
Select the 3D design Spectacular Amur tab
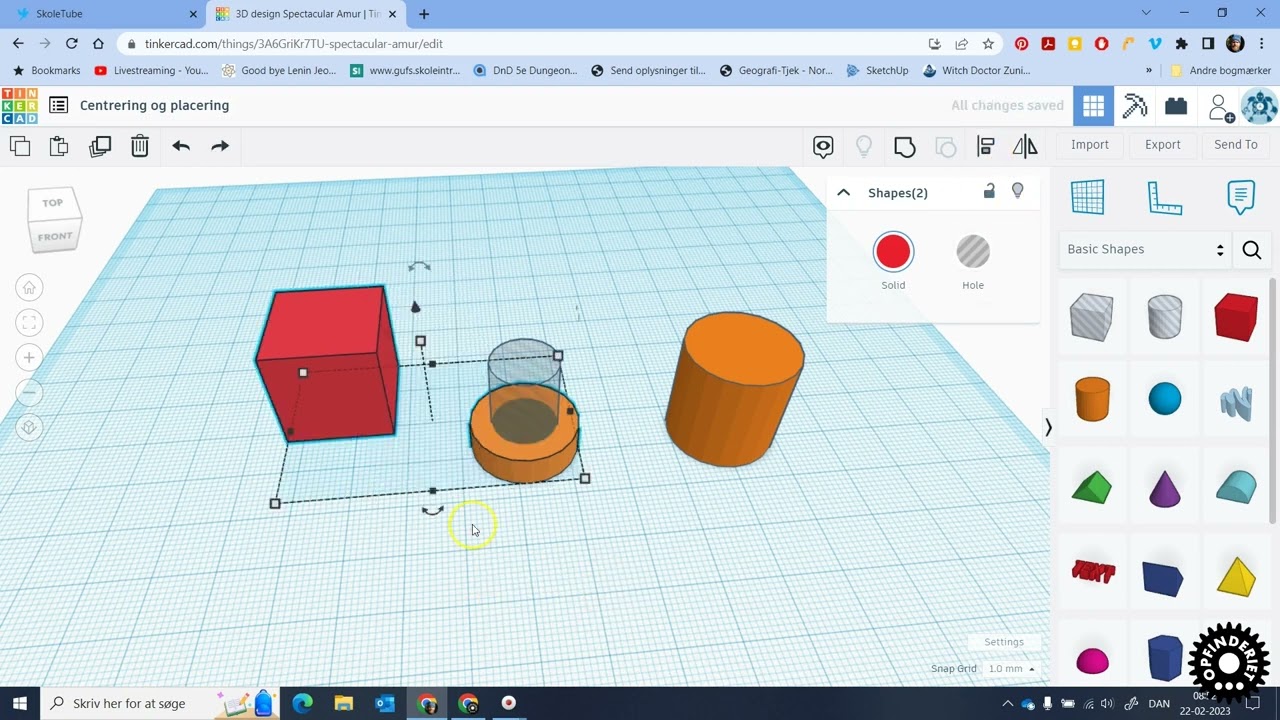pyautogui.click(x=306, y=14)
